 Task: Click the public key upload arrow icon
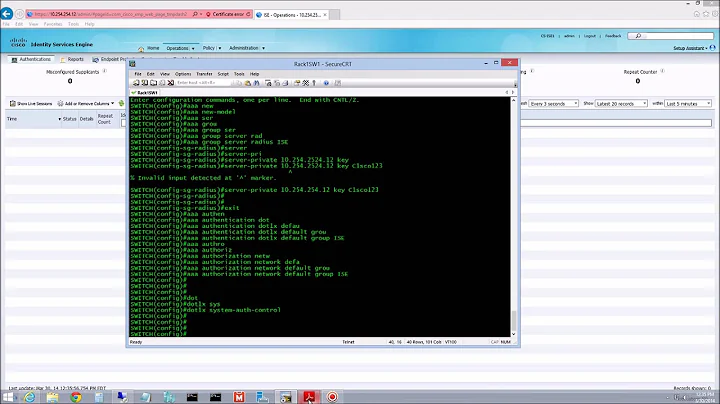point(314,83)
